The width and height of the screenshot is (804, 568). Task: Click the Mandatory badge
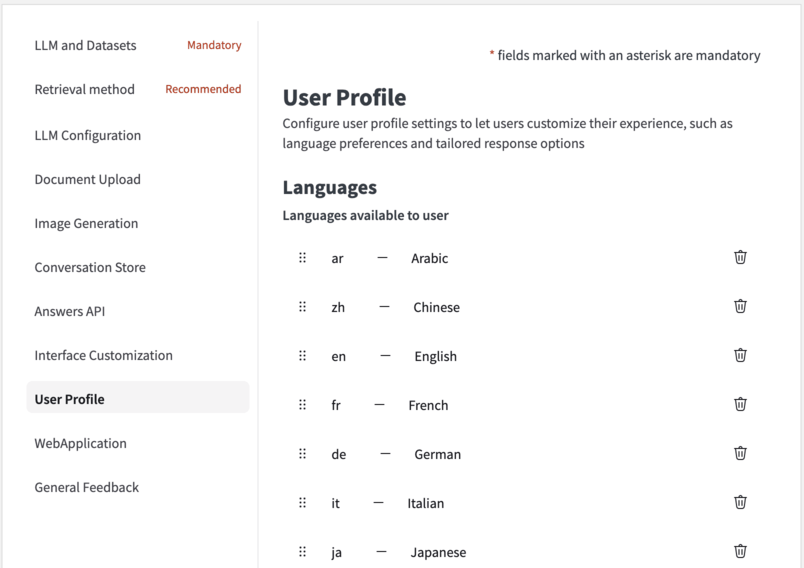click(214, 45)
